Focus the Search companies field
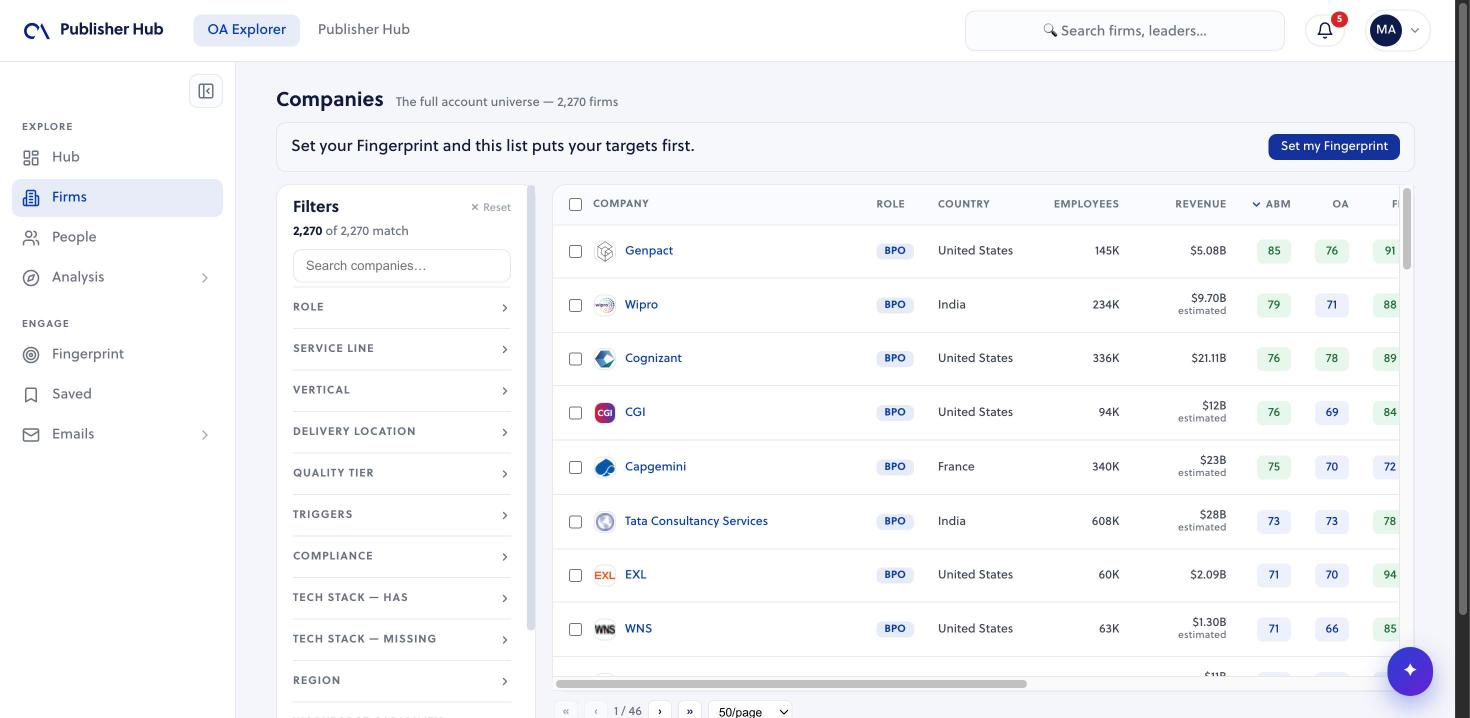This screenshot has width=1470, height=718. coord(401,266)
